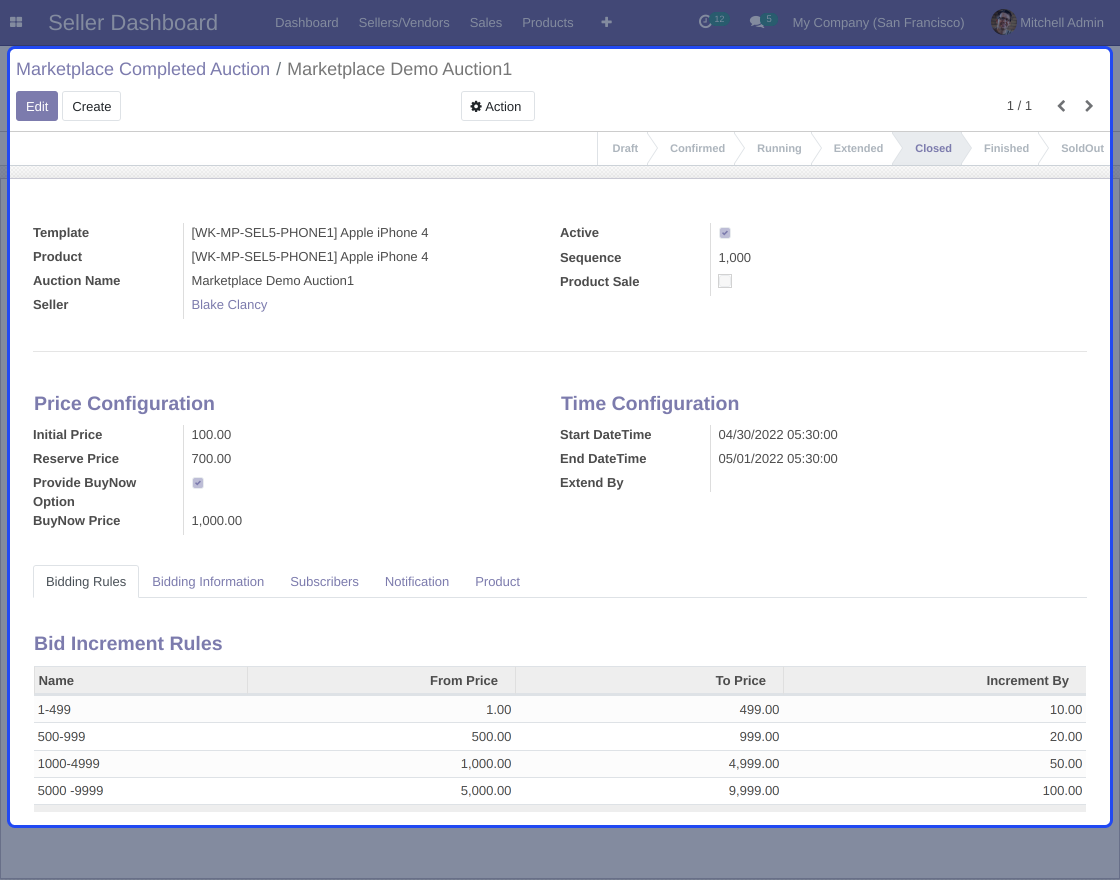Toggle the Active checkbox
The width and height of the screenshot is (1120, 880).
(725, 233)
